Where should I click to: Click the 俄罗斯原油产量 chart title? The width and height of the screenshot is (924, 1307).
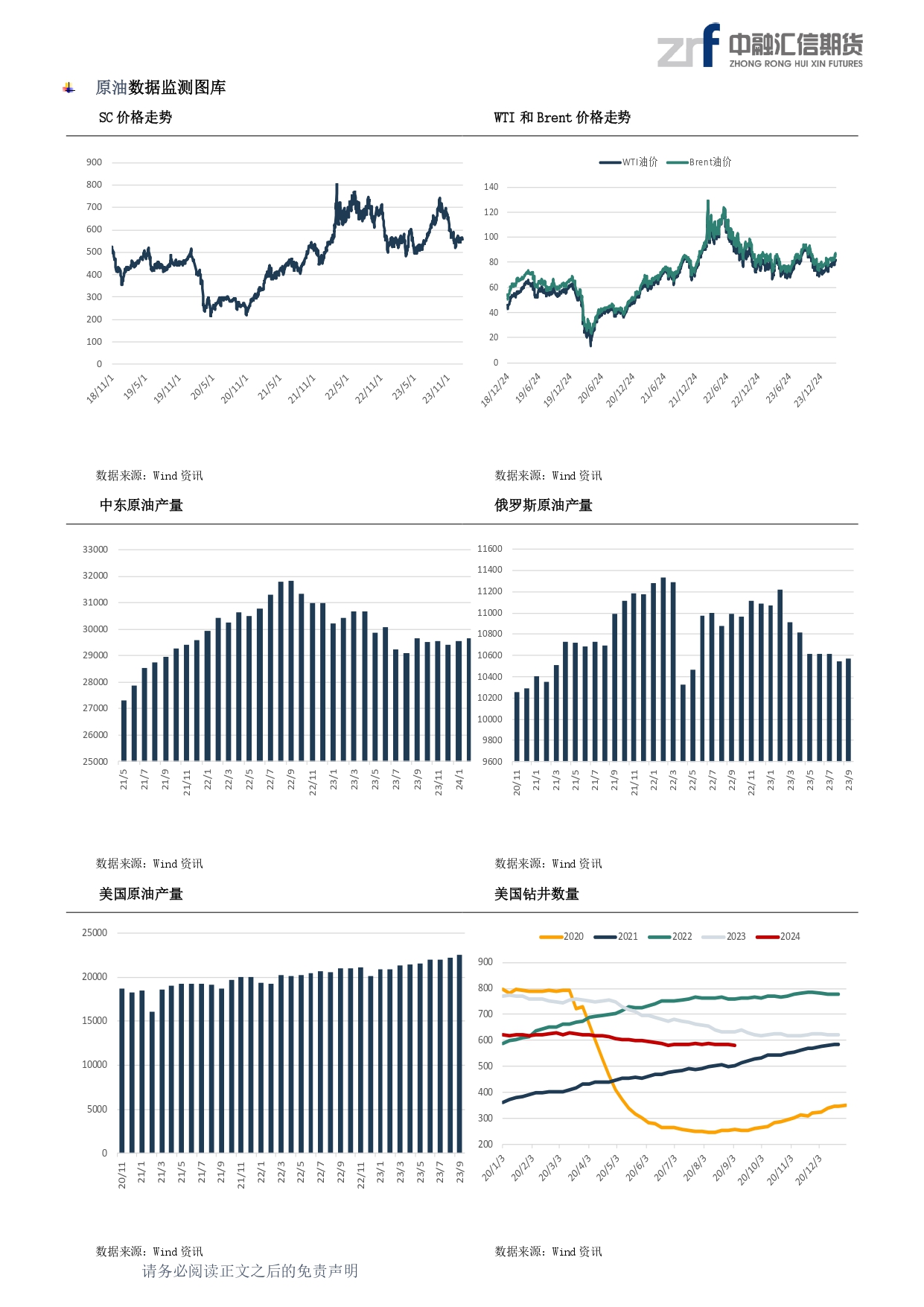pos(544,506)
